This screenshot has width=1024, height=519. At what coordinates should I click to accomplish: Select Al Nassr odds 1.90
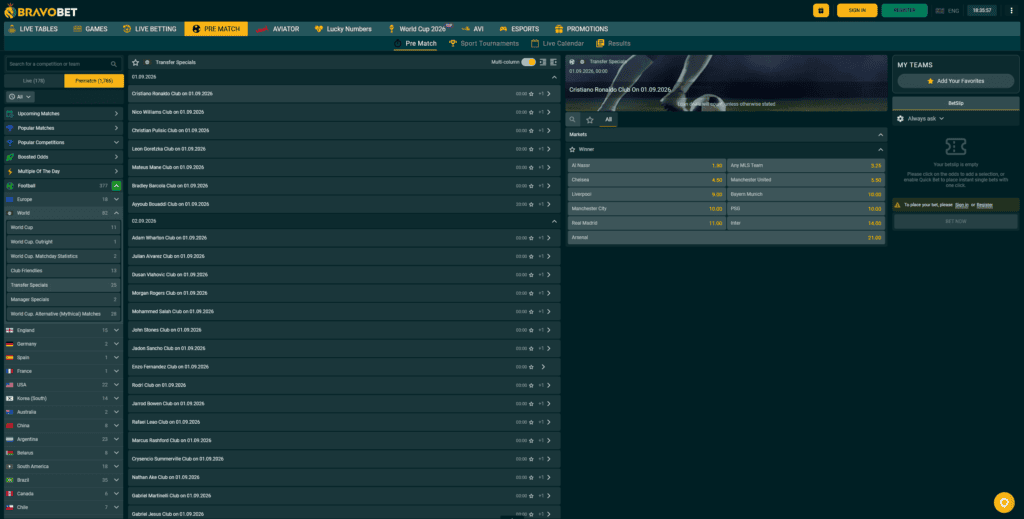click(647, 166)
